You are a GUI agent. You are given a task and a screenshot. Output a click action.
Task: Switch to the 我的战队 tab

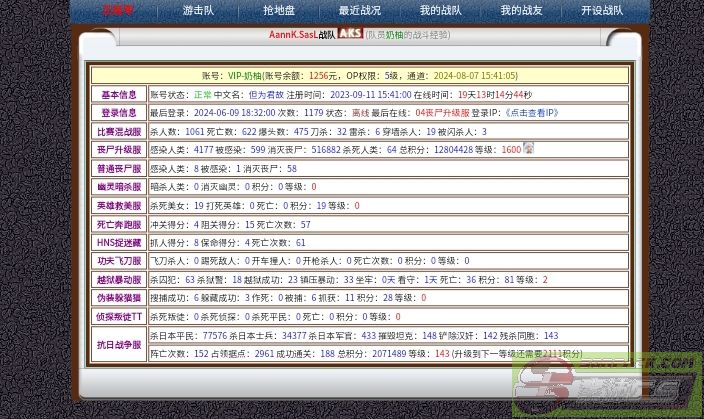(x=440, y=11)
